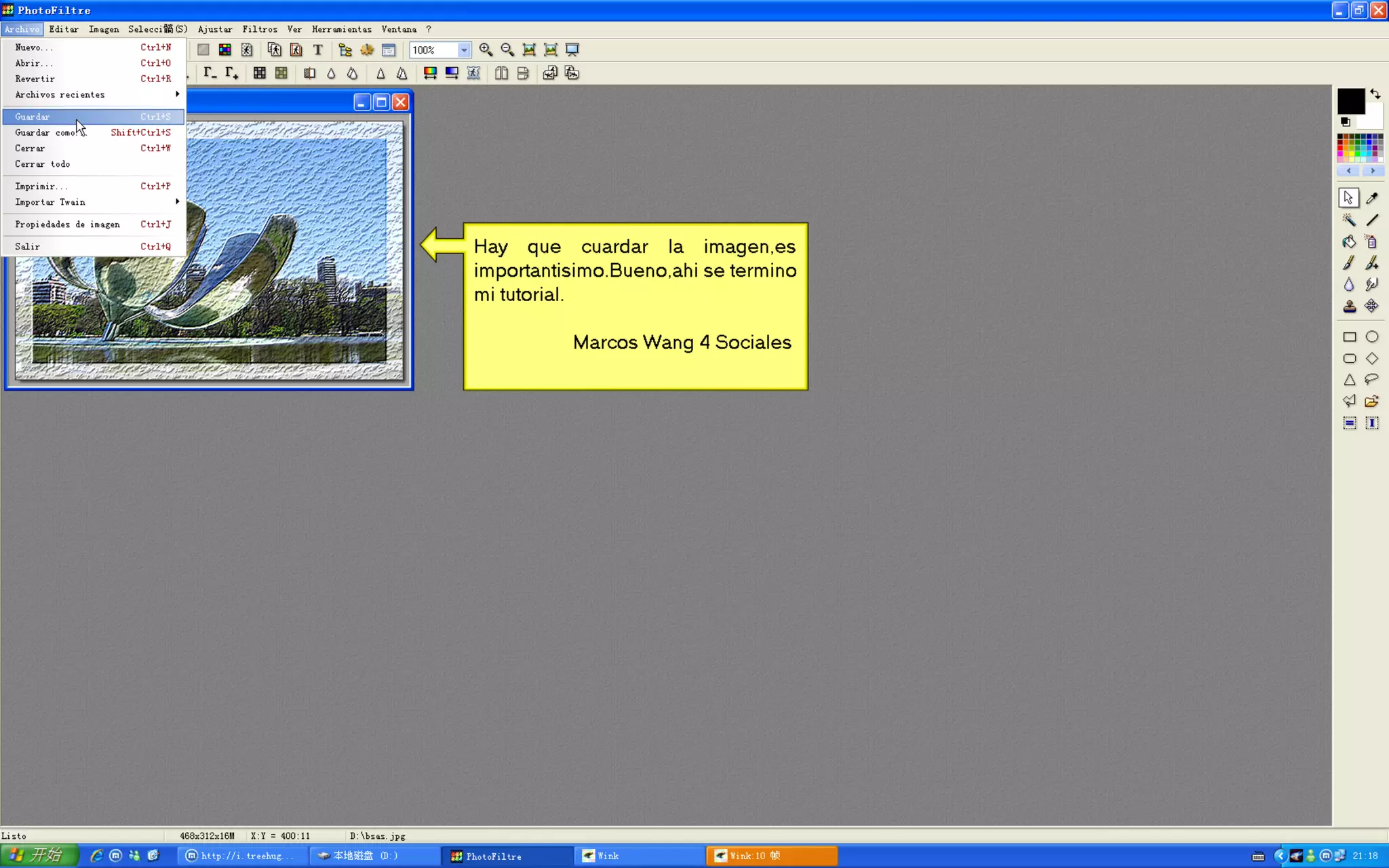
Task: Select the pointer selection tool
Action: tap(1348, 198)
